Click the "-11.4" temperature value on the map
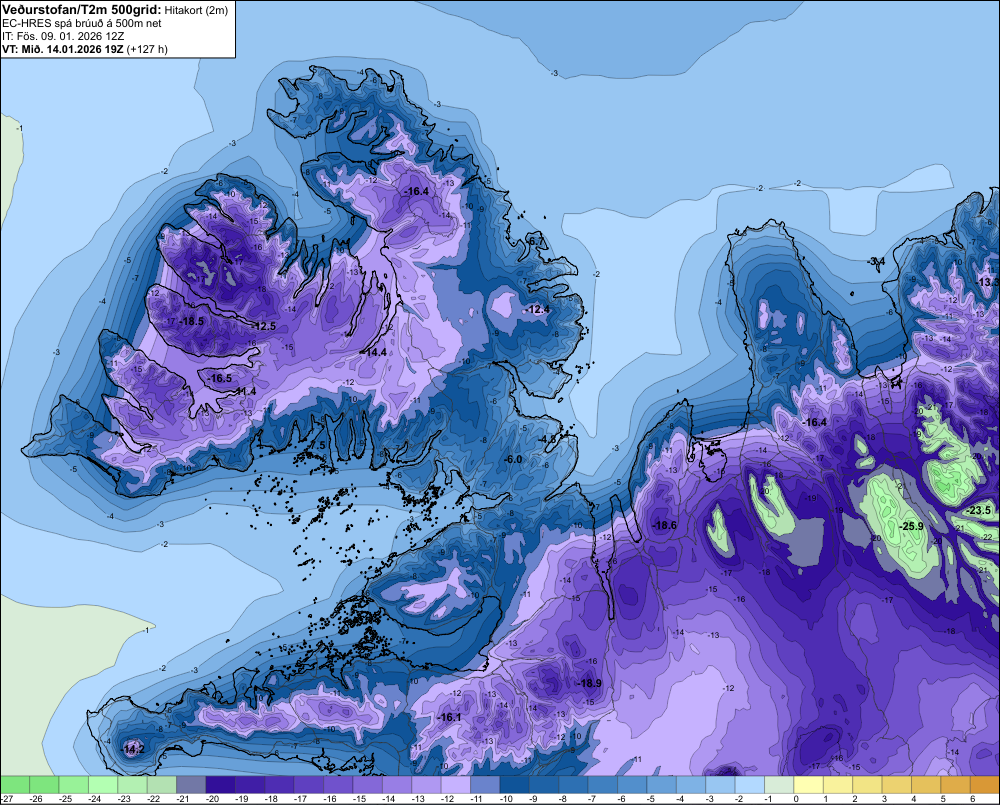The width and height of the screenshot is (1000, 805). pyautogui.click(x=244, y=391)
